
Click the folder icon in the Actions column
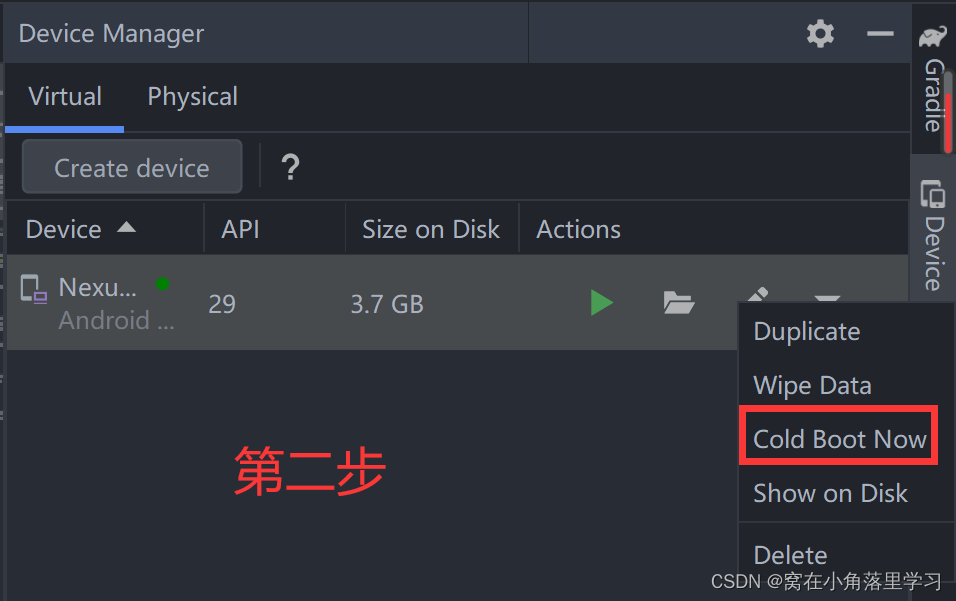679,303
